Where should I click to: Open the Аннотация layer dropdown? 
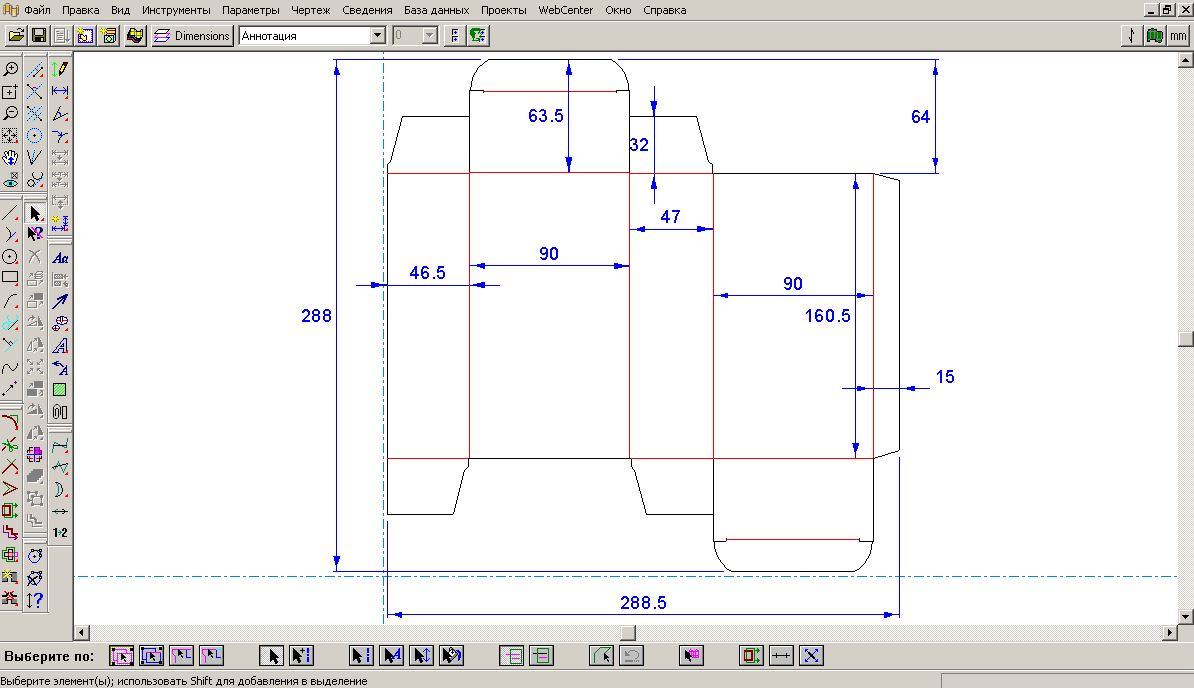pyautogui.click(x=377, y=36)
